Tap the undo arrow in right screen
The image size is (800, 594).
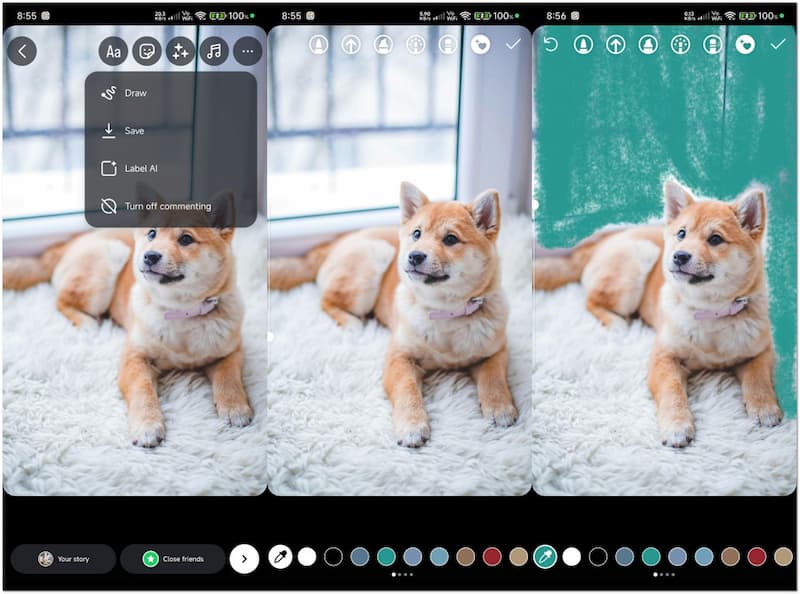pyautogui.click(x=549, y=44)
